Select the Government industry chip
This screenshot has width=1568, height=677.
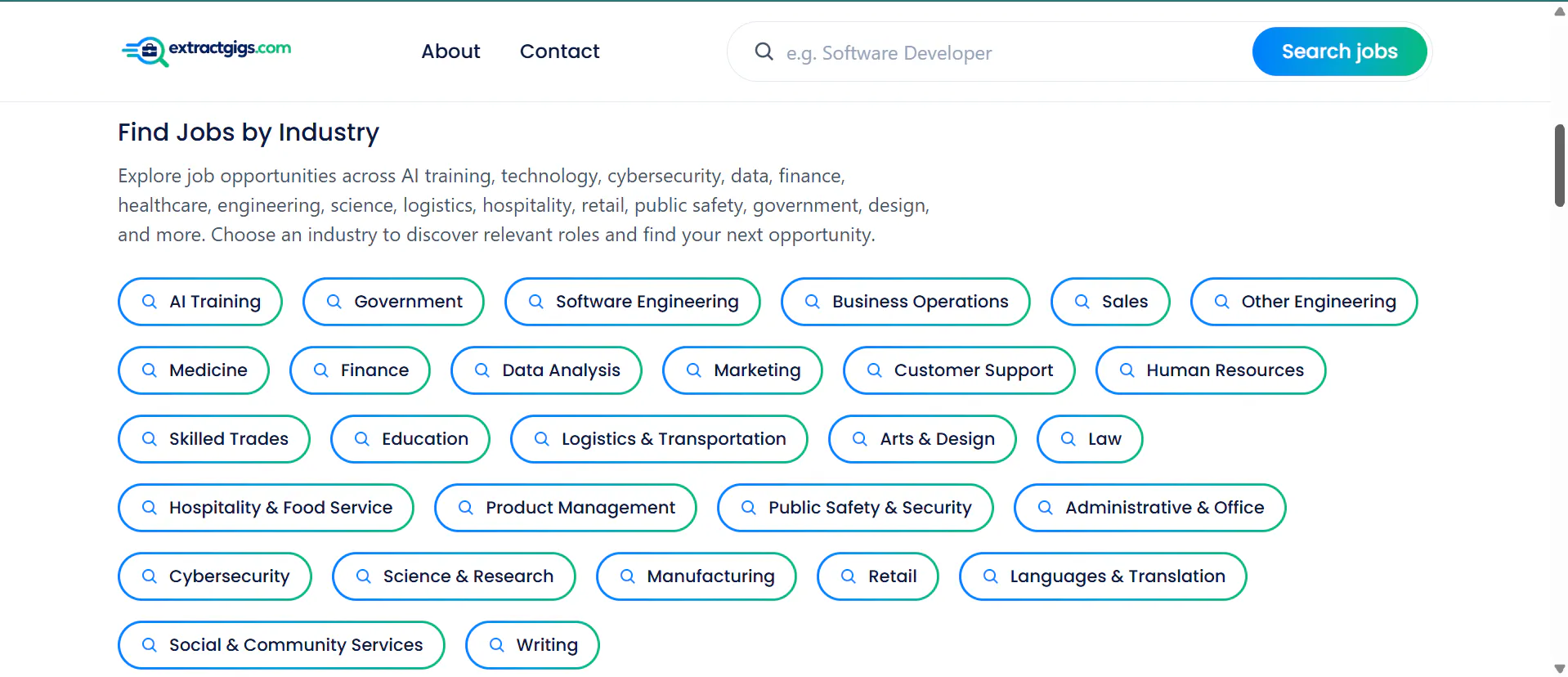[393, 302]
